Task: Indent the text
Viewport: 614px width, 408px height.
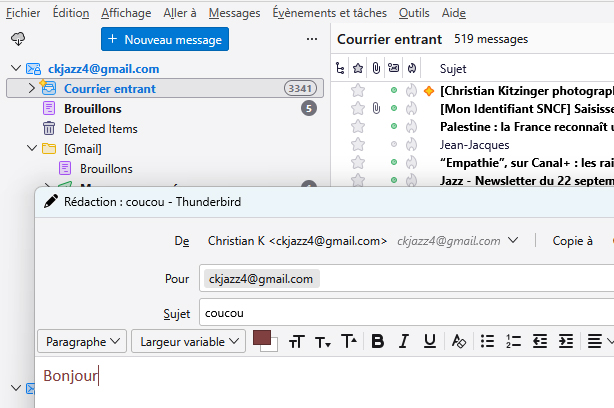Action: [x=566, y=341]
